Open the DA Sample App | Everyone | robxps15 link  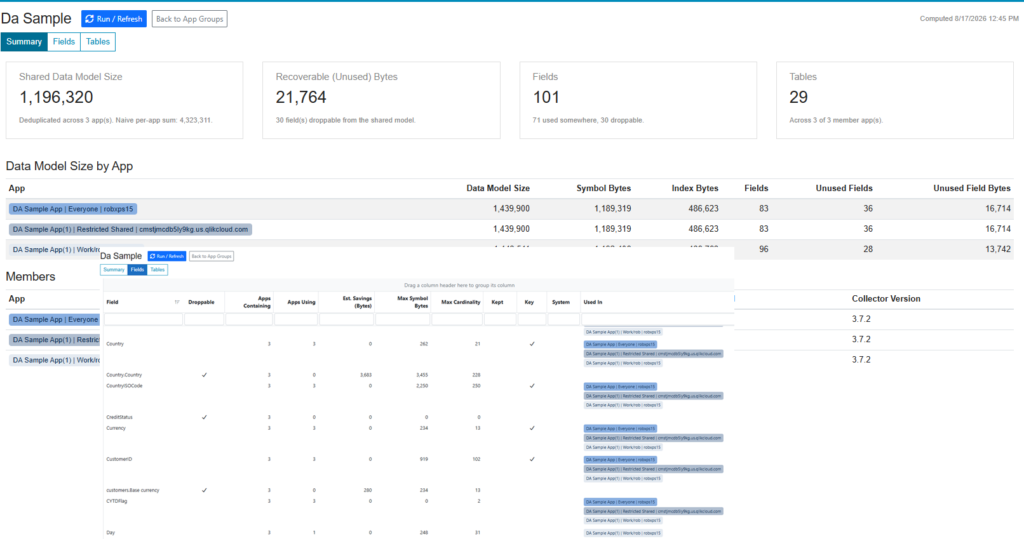click(72, 209)
